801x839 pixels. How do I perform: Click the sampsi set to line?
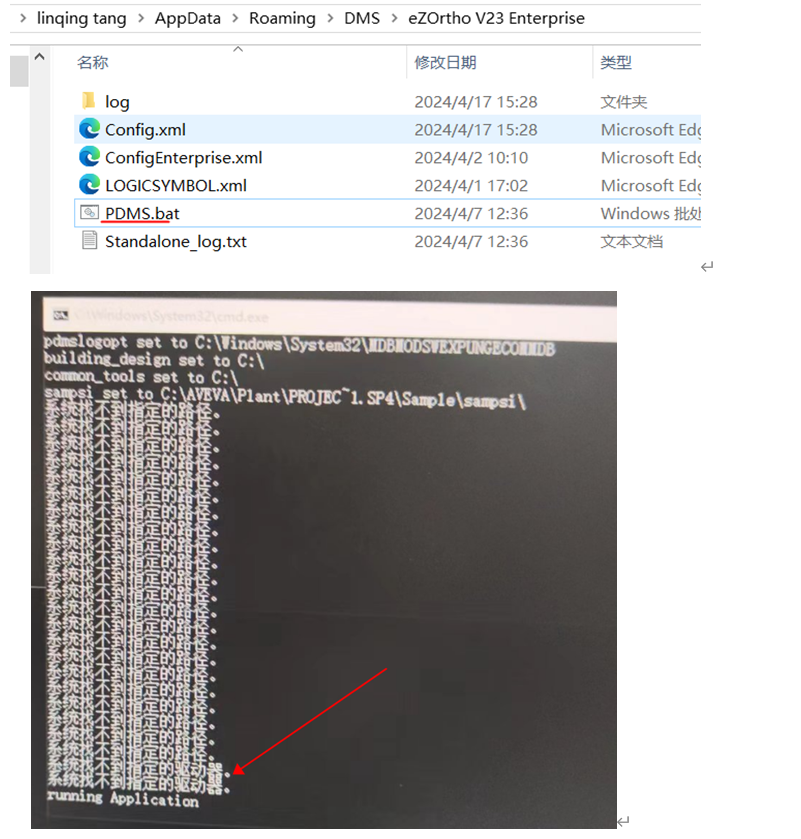pos(285,398)
